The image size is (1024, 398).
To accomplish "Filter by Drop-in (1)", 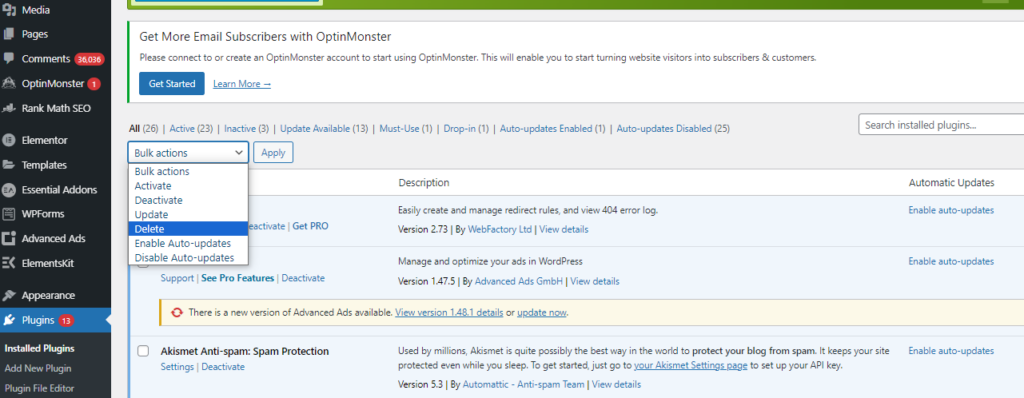I will click(466, 129).
